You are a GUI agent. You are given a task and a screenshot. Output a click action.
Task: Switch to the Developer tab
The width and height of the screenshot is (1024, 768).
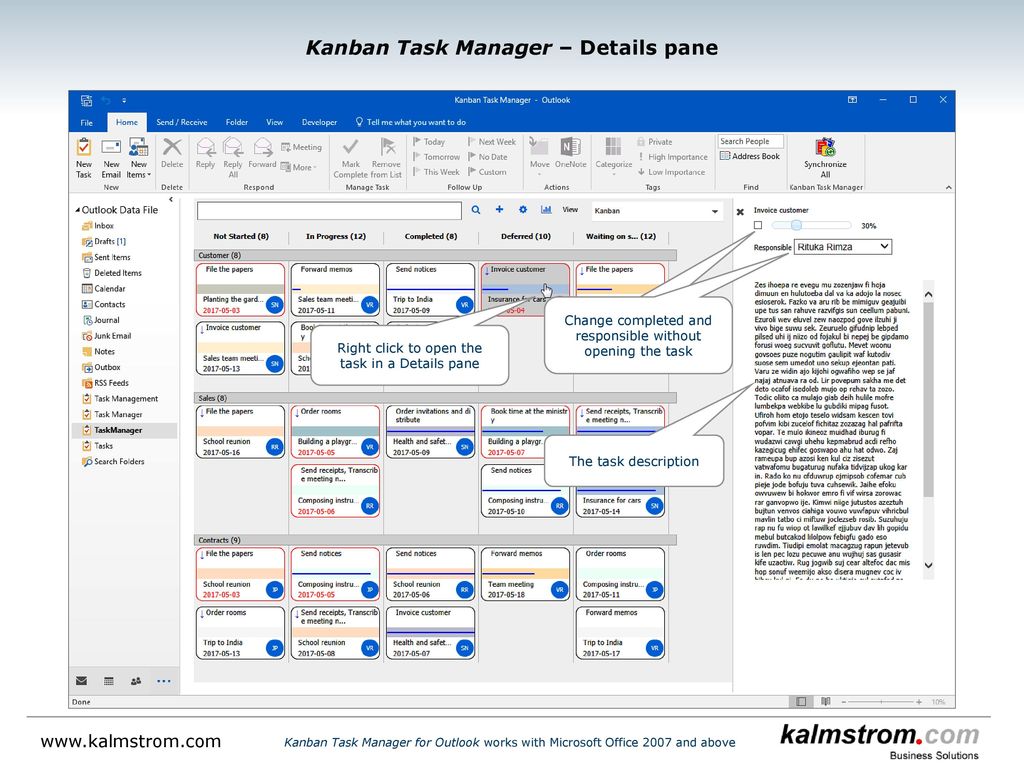pos(319,122)
